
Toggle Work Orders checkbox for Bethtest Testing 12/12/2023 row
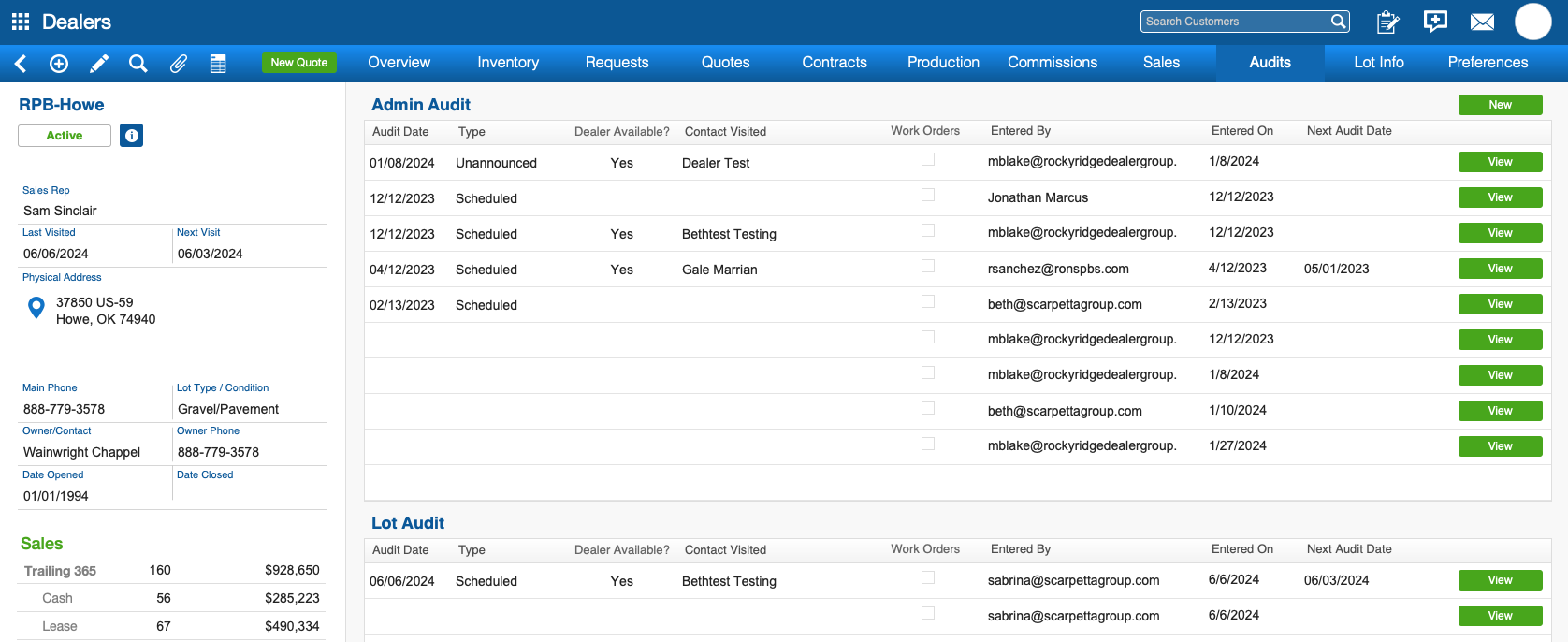[928, 230]
